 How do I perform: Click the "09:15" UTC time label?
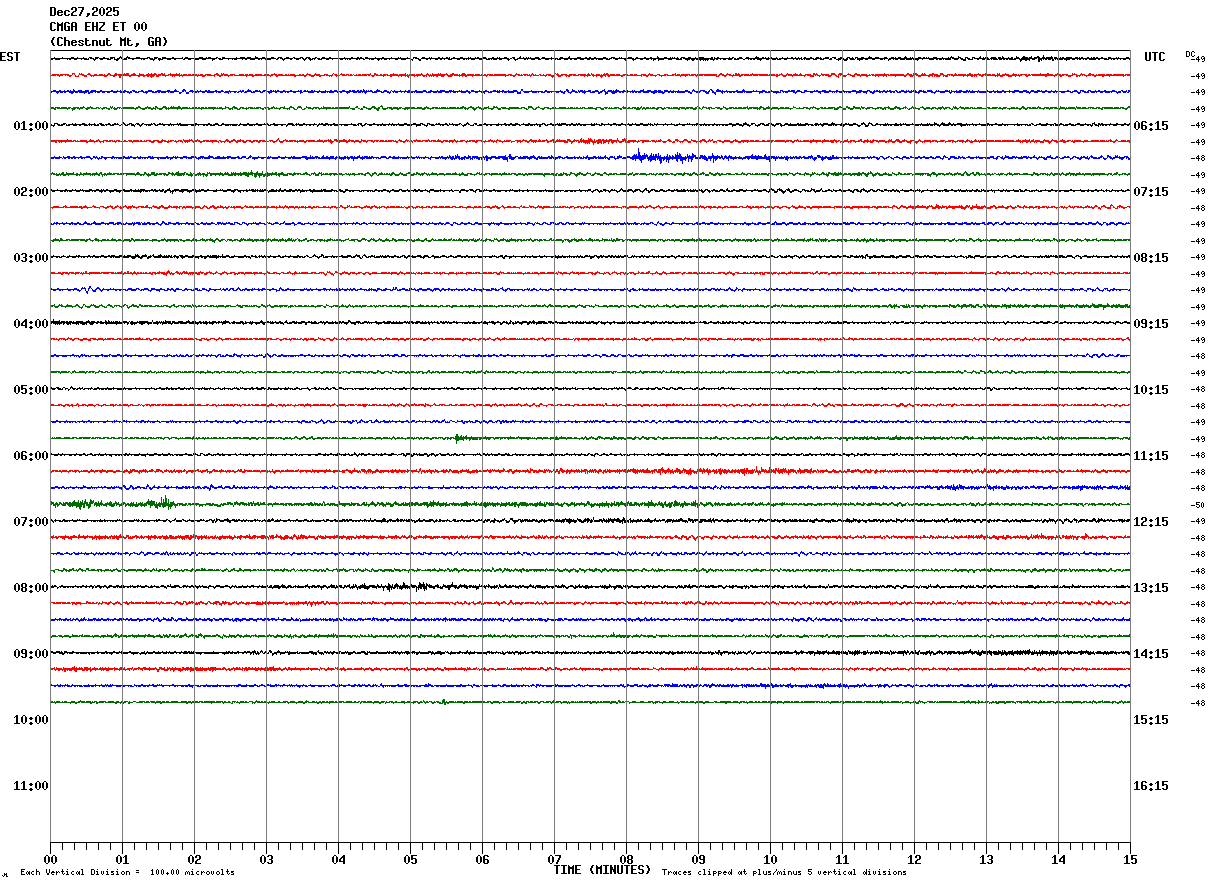click(x=1151, y=324)
